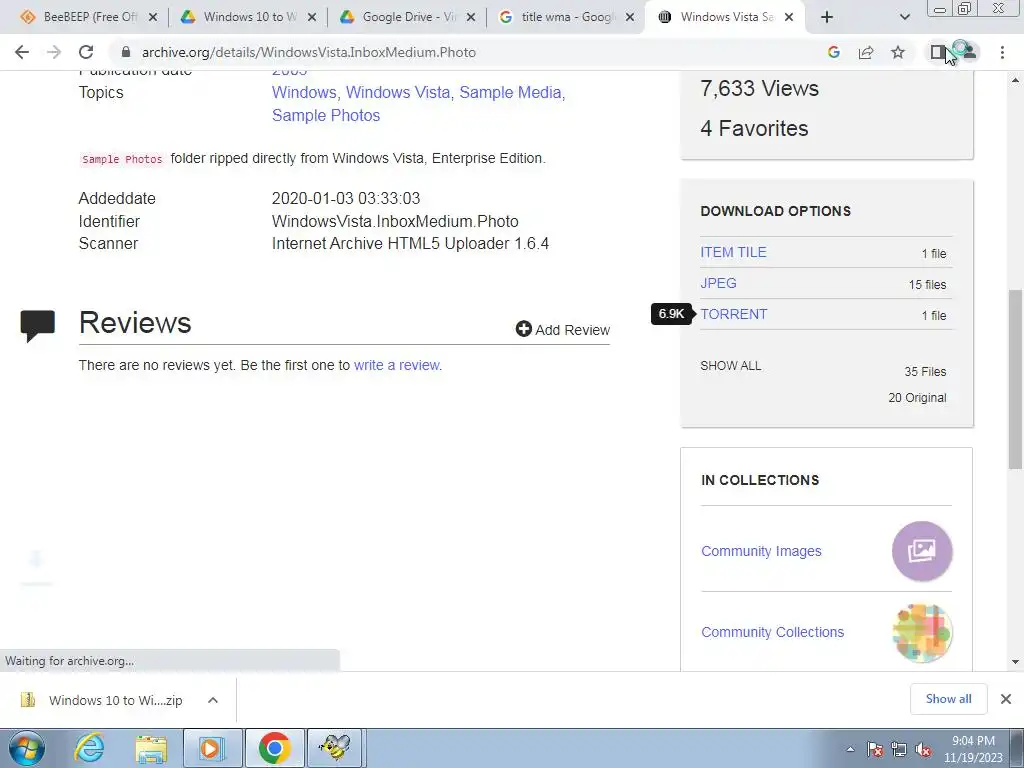Click the Chrome taskbar icon

tap(274, 748)
